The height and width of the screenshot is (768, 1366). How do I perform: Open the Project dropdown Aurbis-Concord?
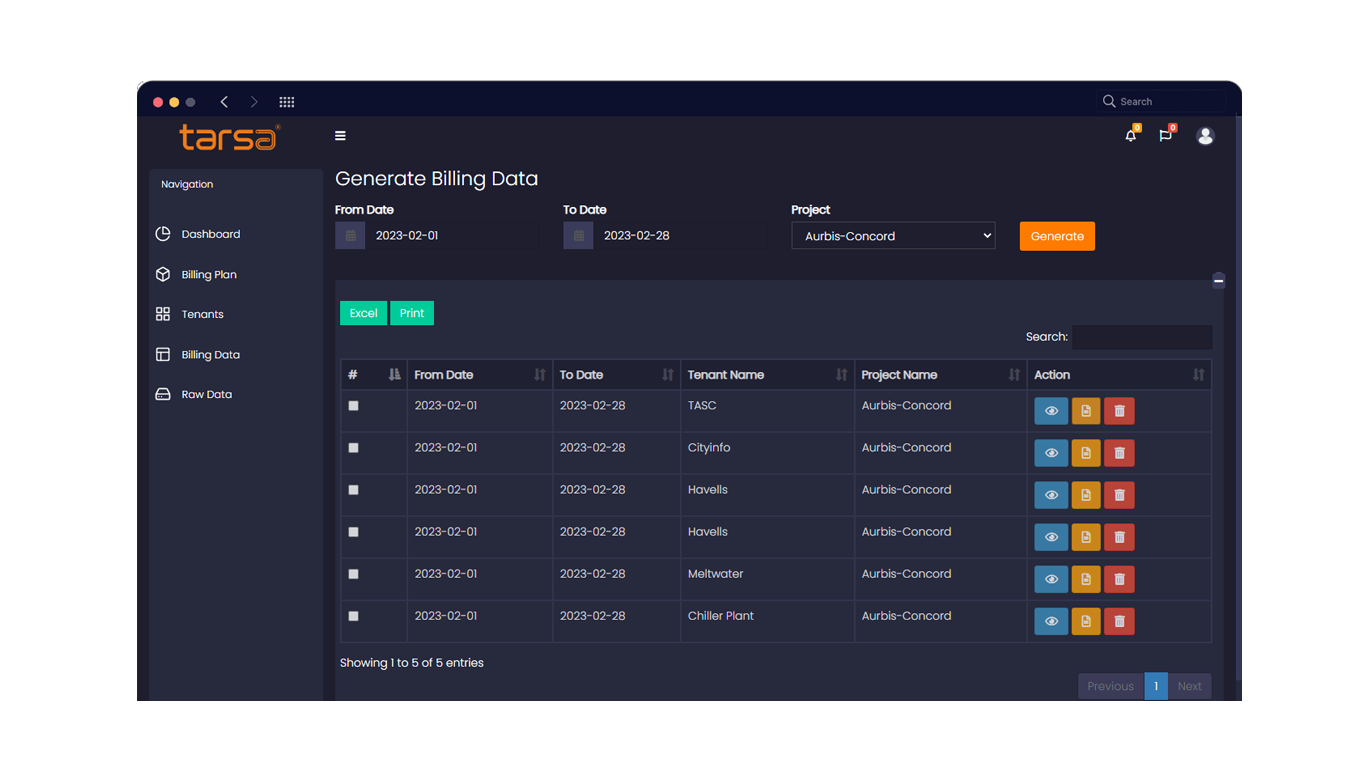pyautogui.click(x=893, y=236)
